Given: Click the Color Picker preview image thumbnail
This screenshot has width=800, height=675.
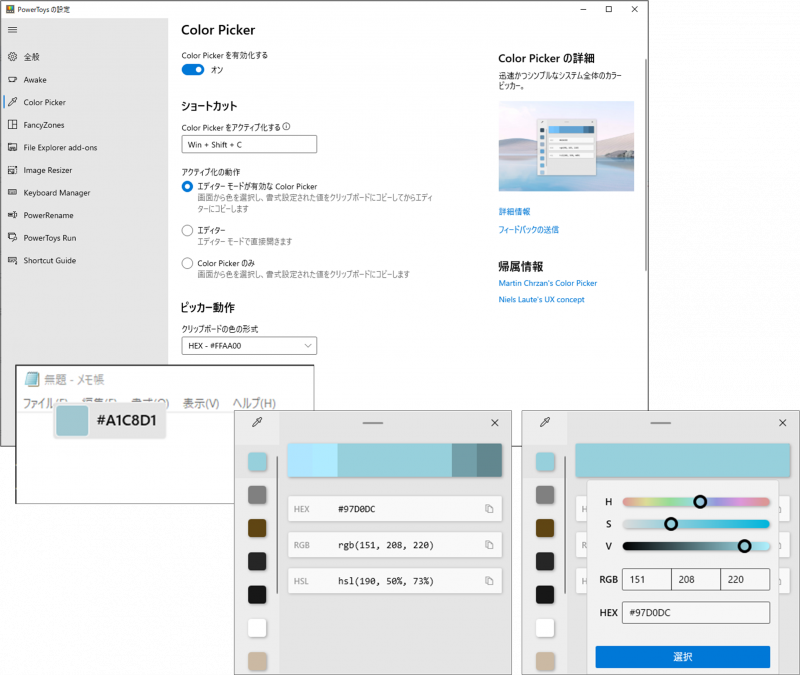Looking at the screenshot, I should point(566,146).
